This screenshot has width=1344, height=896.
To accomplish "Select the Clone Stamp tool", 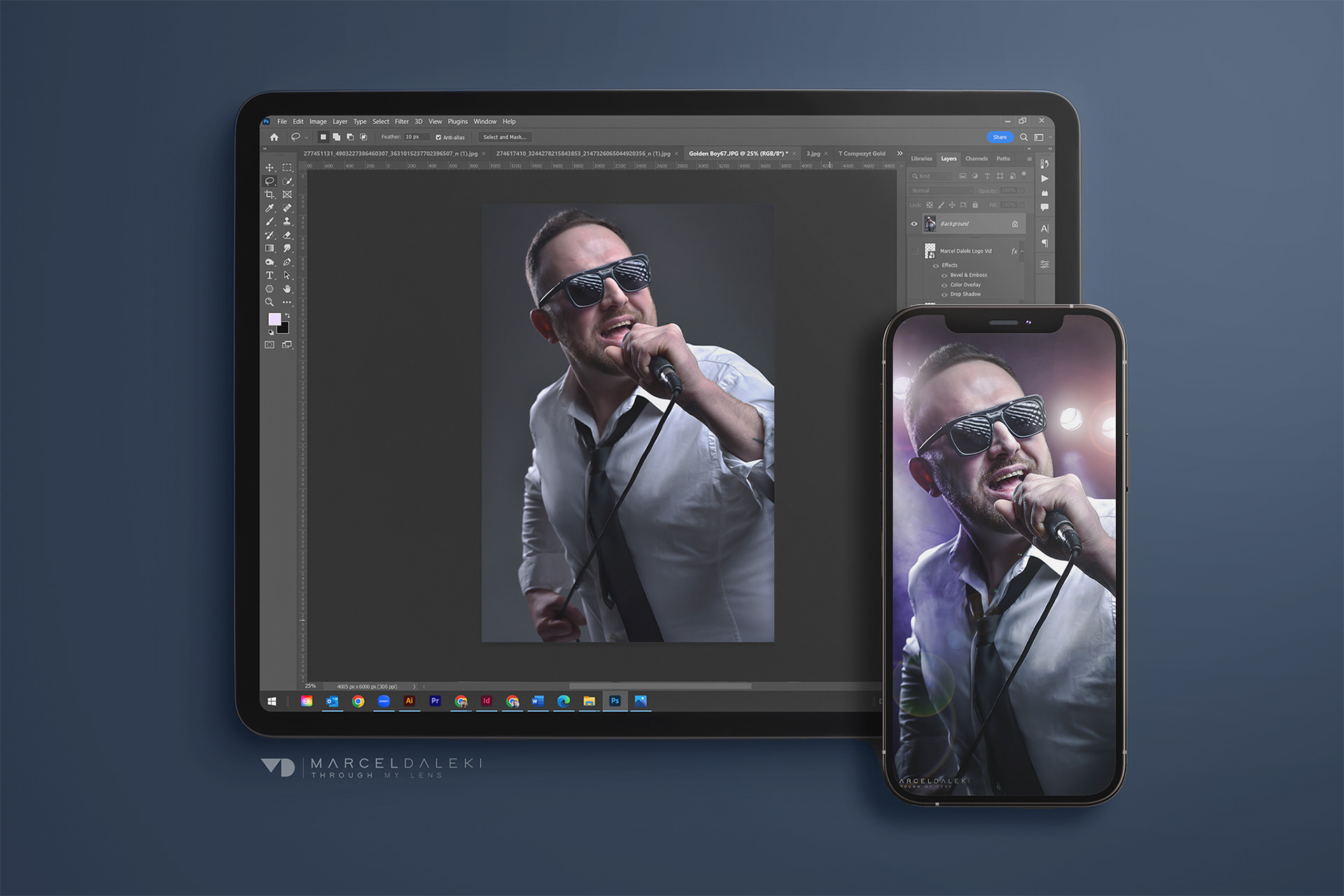I will click(287, 221).
